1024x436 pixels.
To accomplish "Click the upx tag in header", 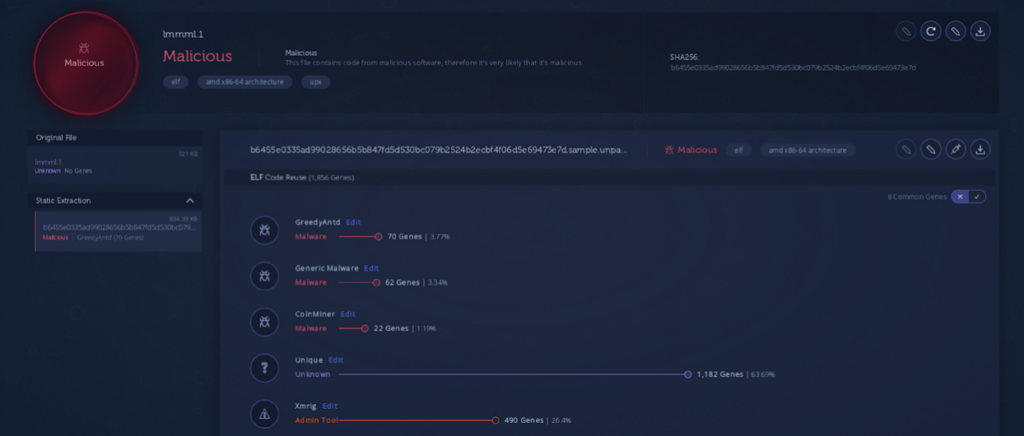I will pyautogui.click(x=315, y=82).
